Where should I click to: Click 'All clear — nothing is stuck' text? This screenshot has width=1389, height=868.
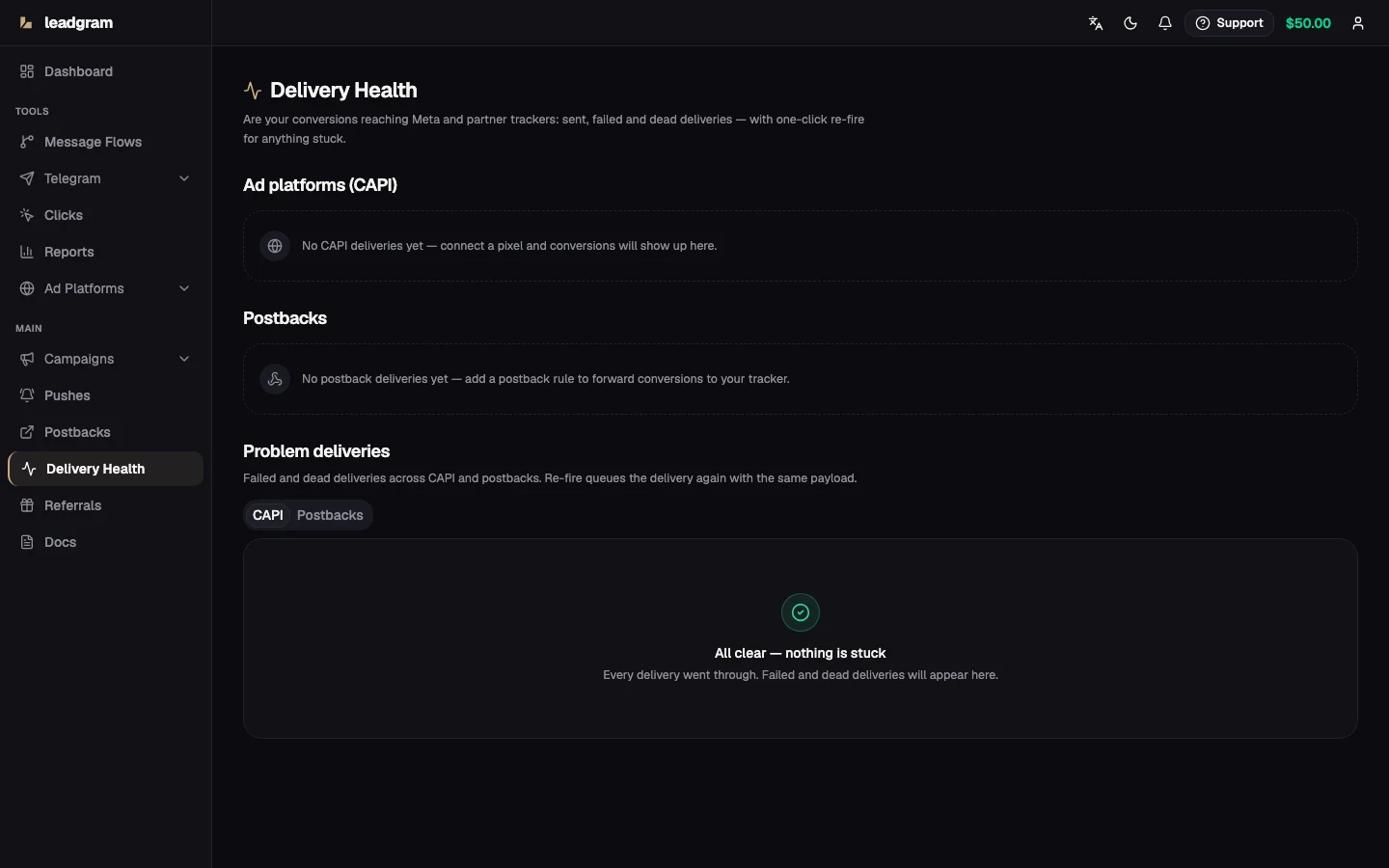click(801, 653)
